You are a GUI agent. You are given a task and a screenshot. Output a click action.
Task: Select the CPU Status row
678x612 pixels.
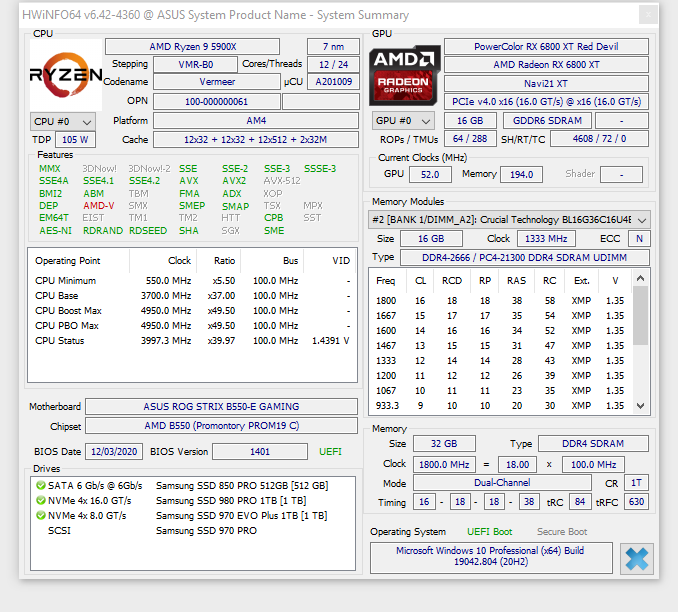click(x=192, y=341)
